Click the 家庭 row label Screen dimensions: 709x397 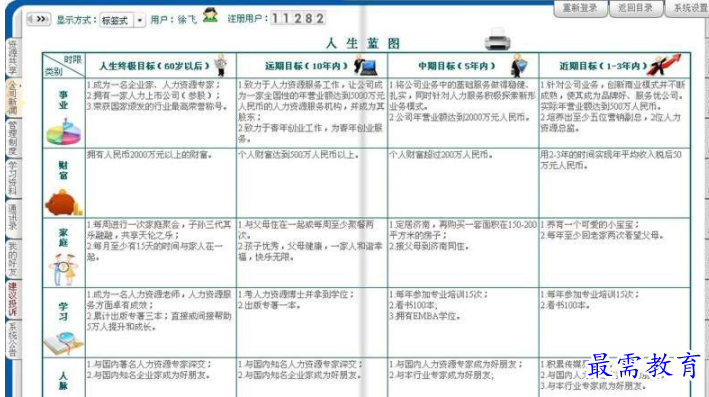(x=63, y=237)
